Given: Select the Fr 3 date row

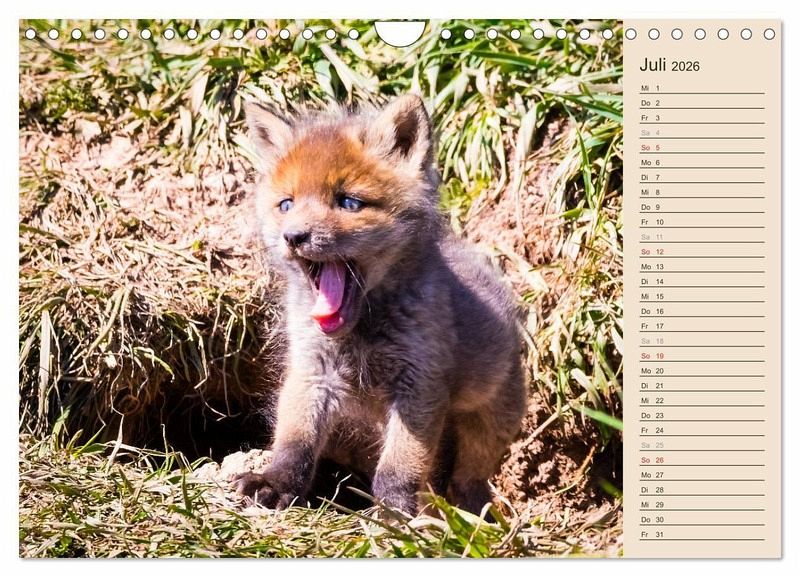Looking at the screenshot, I should (x=700, y=118).
